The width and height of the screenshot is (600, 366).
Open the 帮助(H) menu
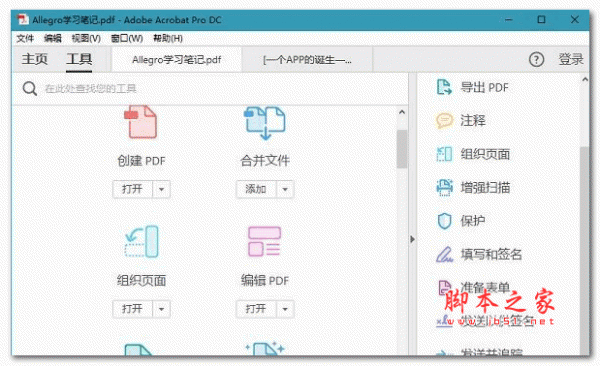pyautogui.click(x=168, y=38)
